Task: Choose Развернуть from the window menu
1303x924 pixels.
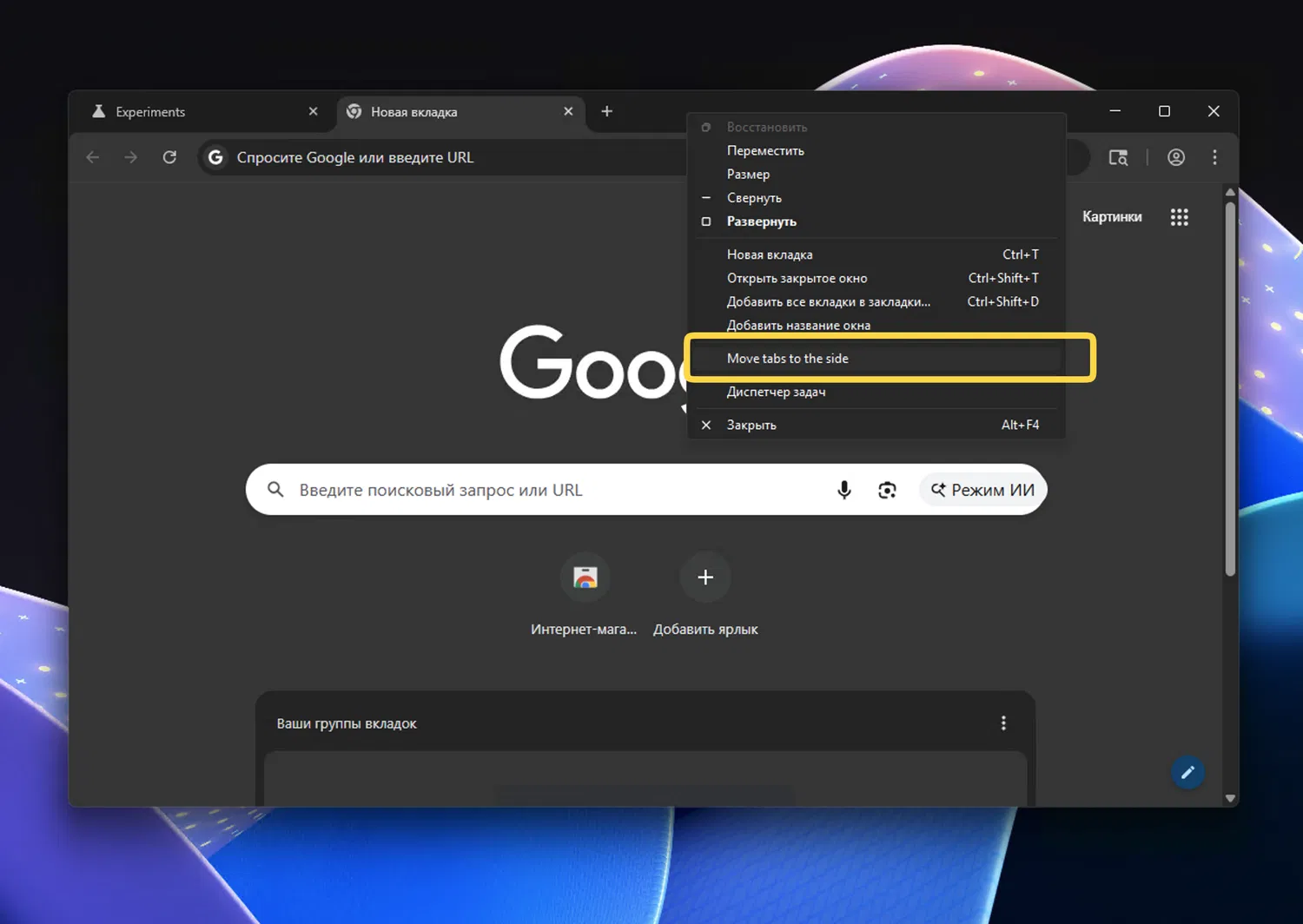Action: tap(876, 221)
